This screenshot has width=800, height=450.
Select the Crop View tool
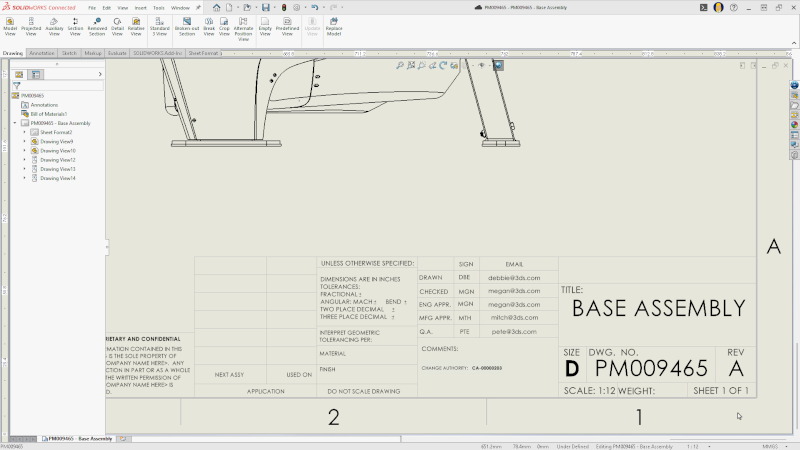tap(224, 24)
